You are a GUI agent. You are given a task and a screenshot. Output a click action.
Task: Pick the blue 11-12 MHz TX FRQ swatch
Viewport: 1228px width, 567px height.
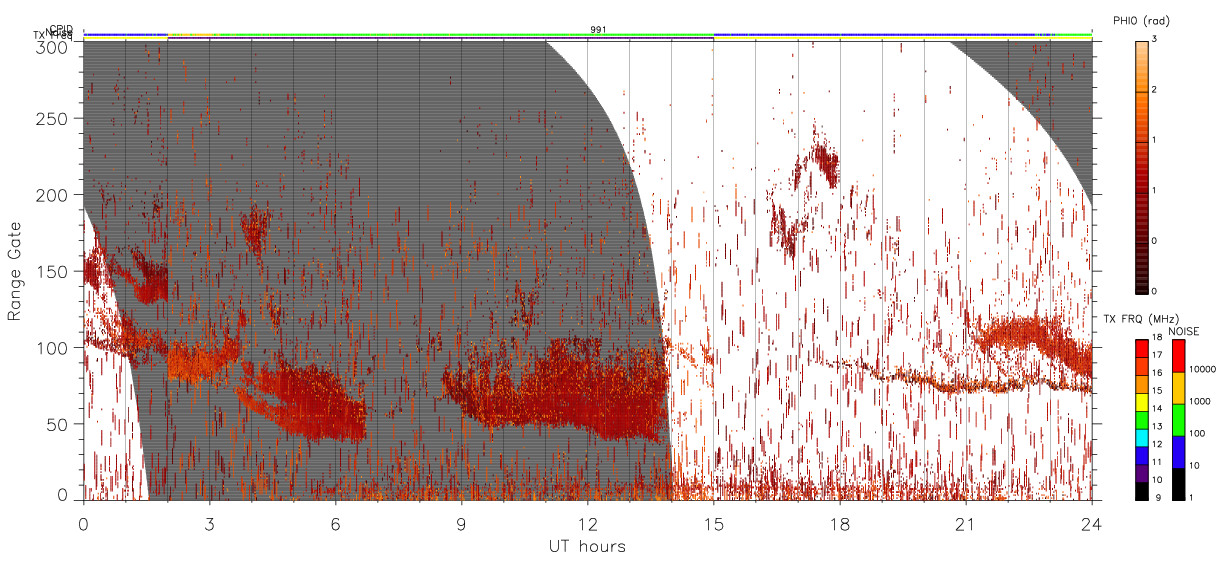(1143, 456)
